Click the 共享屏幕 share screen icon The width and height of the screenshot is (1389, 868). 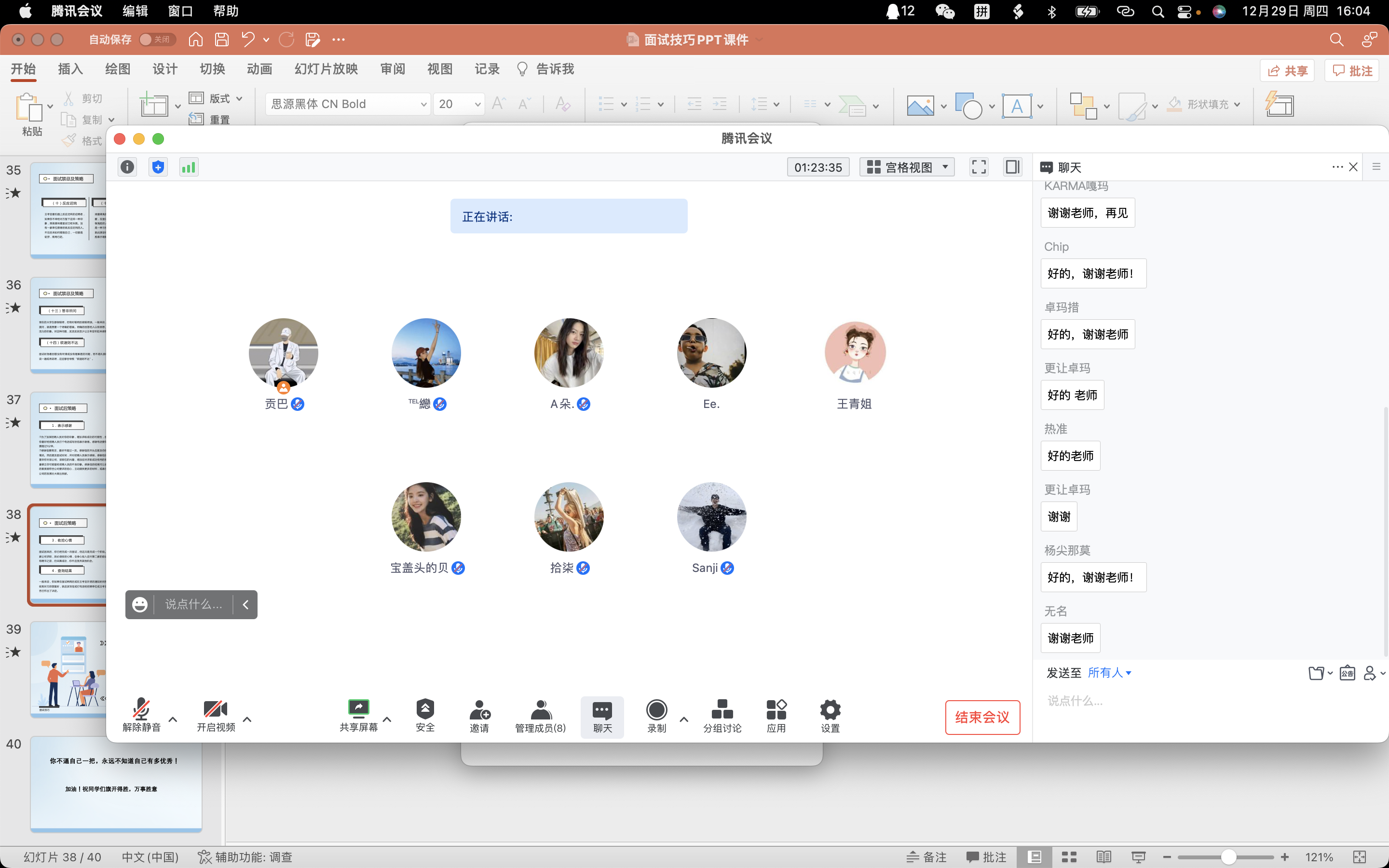coord(358,715)
